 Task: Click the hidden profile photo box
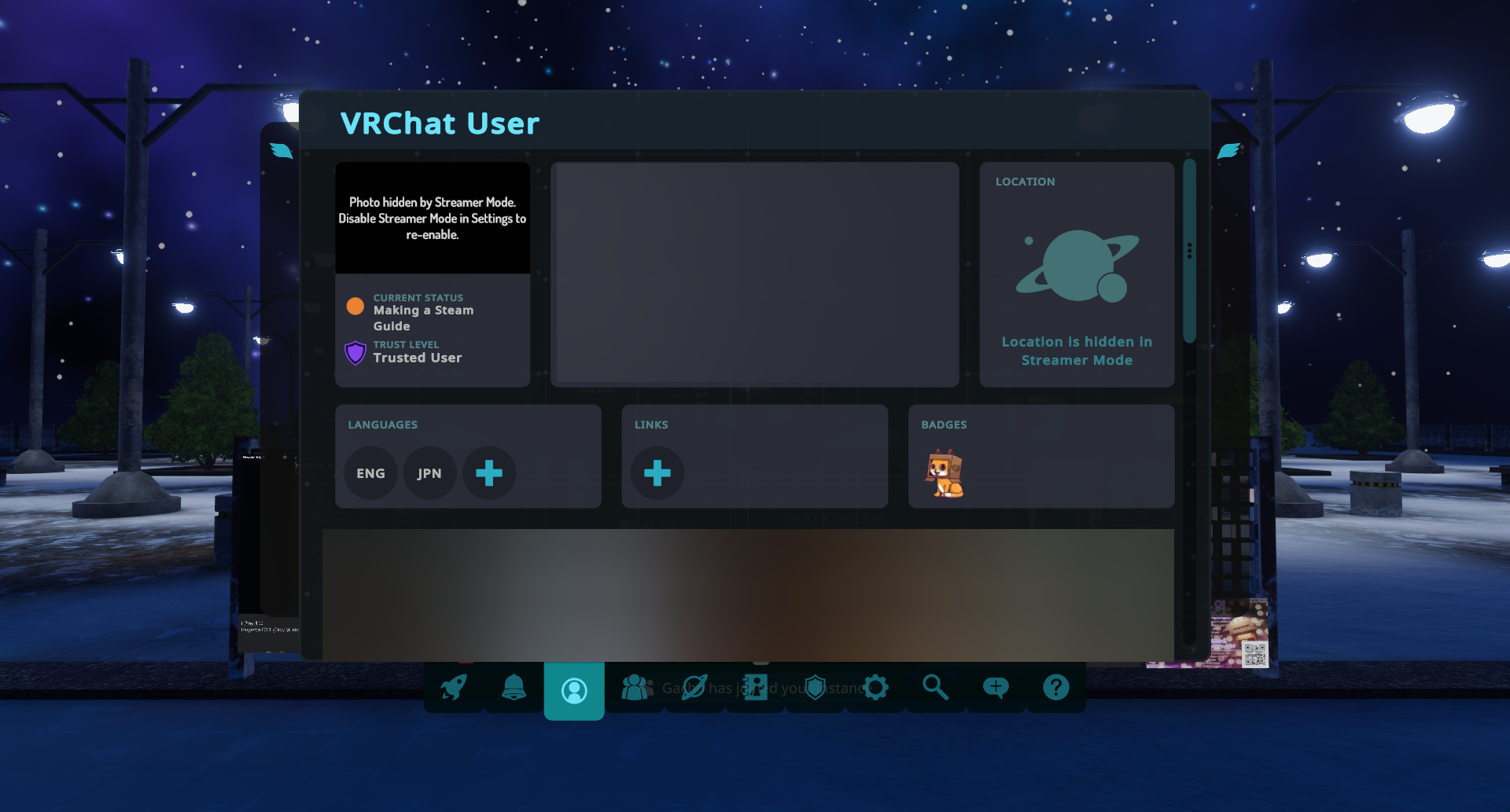(433, 218)
